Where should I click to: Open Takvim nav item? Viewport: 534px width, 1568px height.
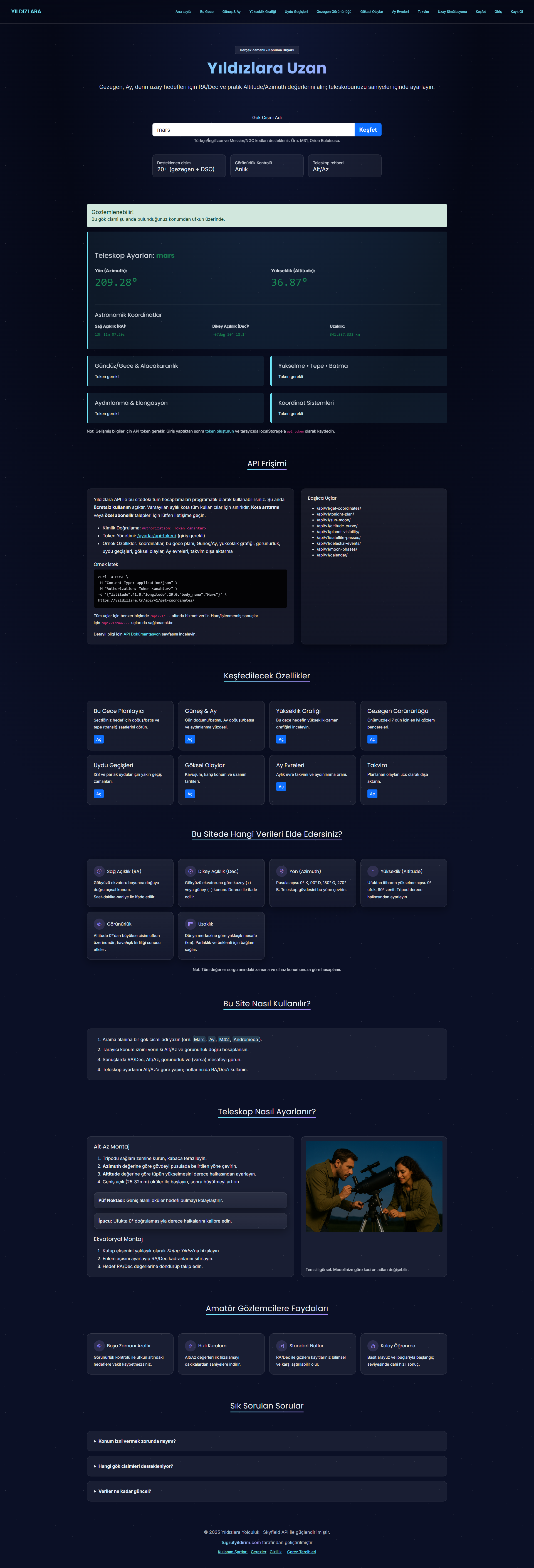423,12
